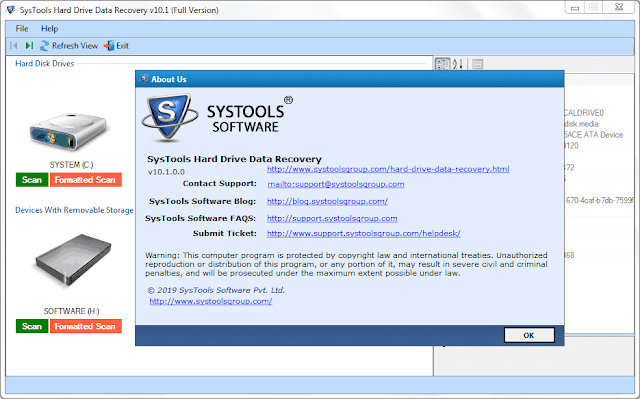Click the Alphabetical sort icon in properties panel

coord(458,64)
